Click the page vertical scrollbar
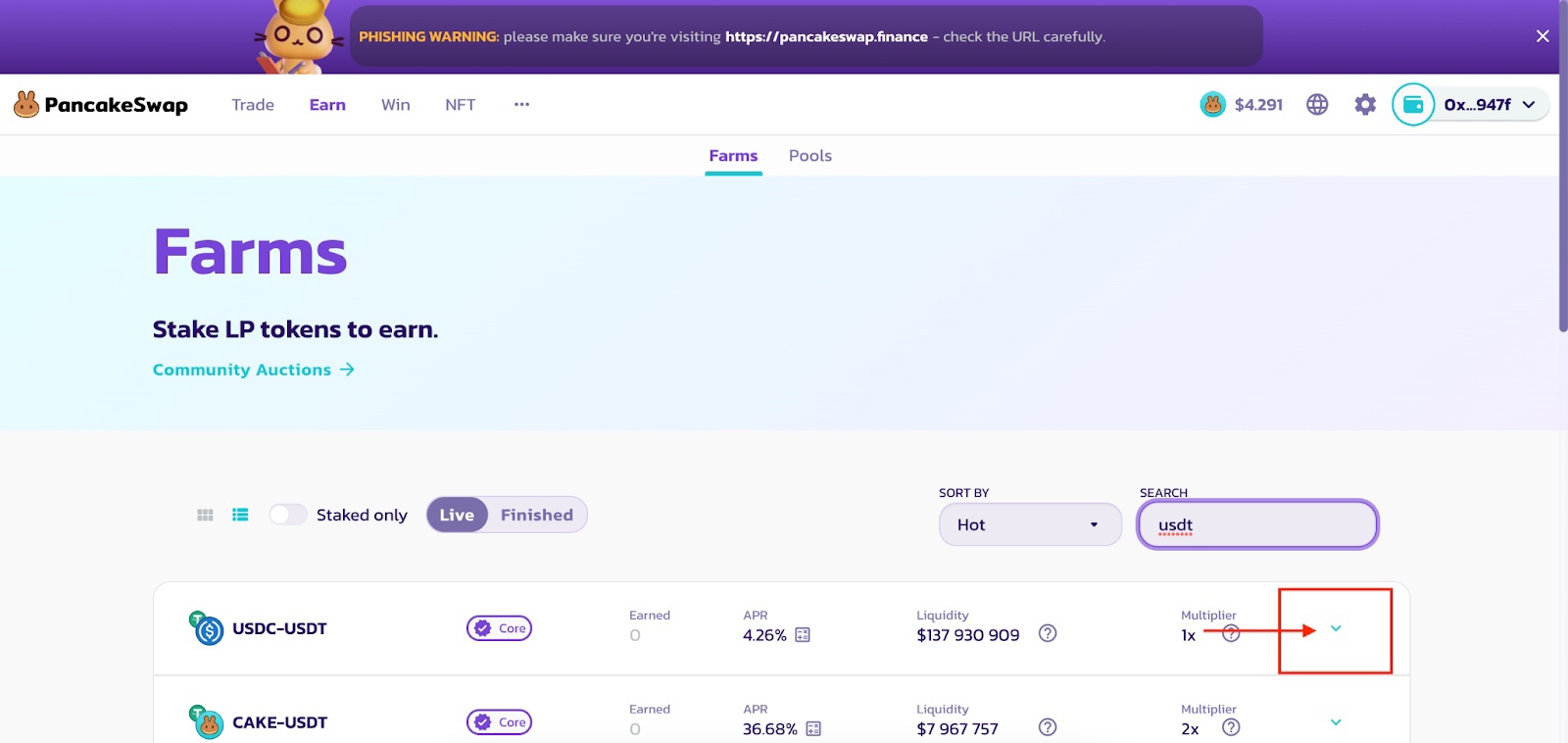Image resolution: width=1568 pixels, height=743 pixels. (1563, 167)
